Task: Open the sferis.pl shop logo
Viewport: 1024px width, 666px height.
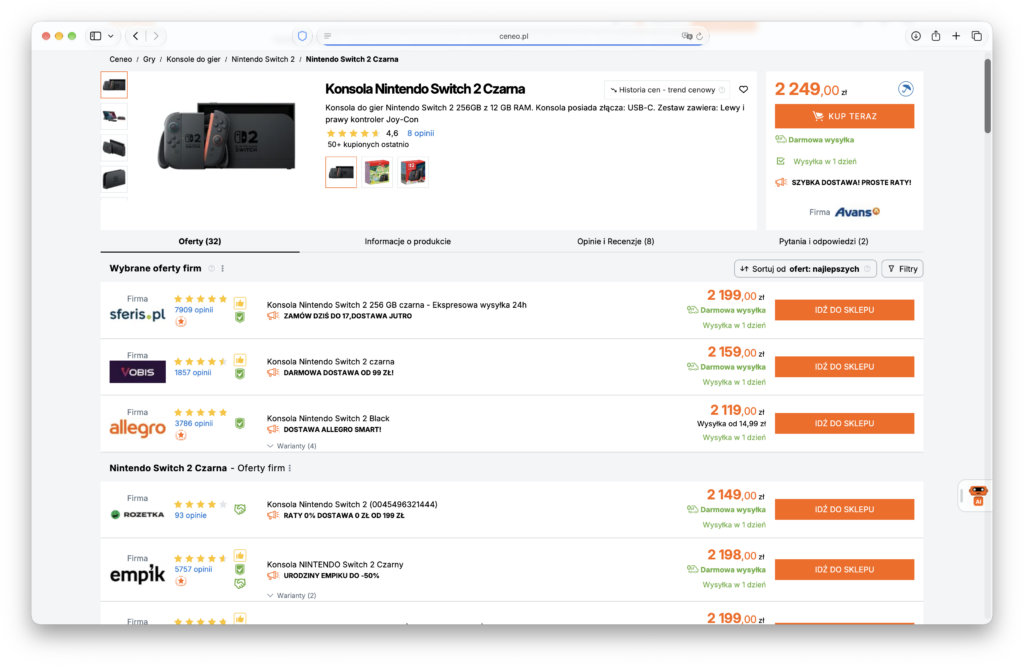Action: coord(137,315)
